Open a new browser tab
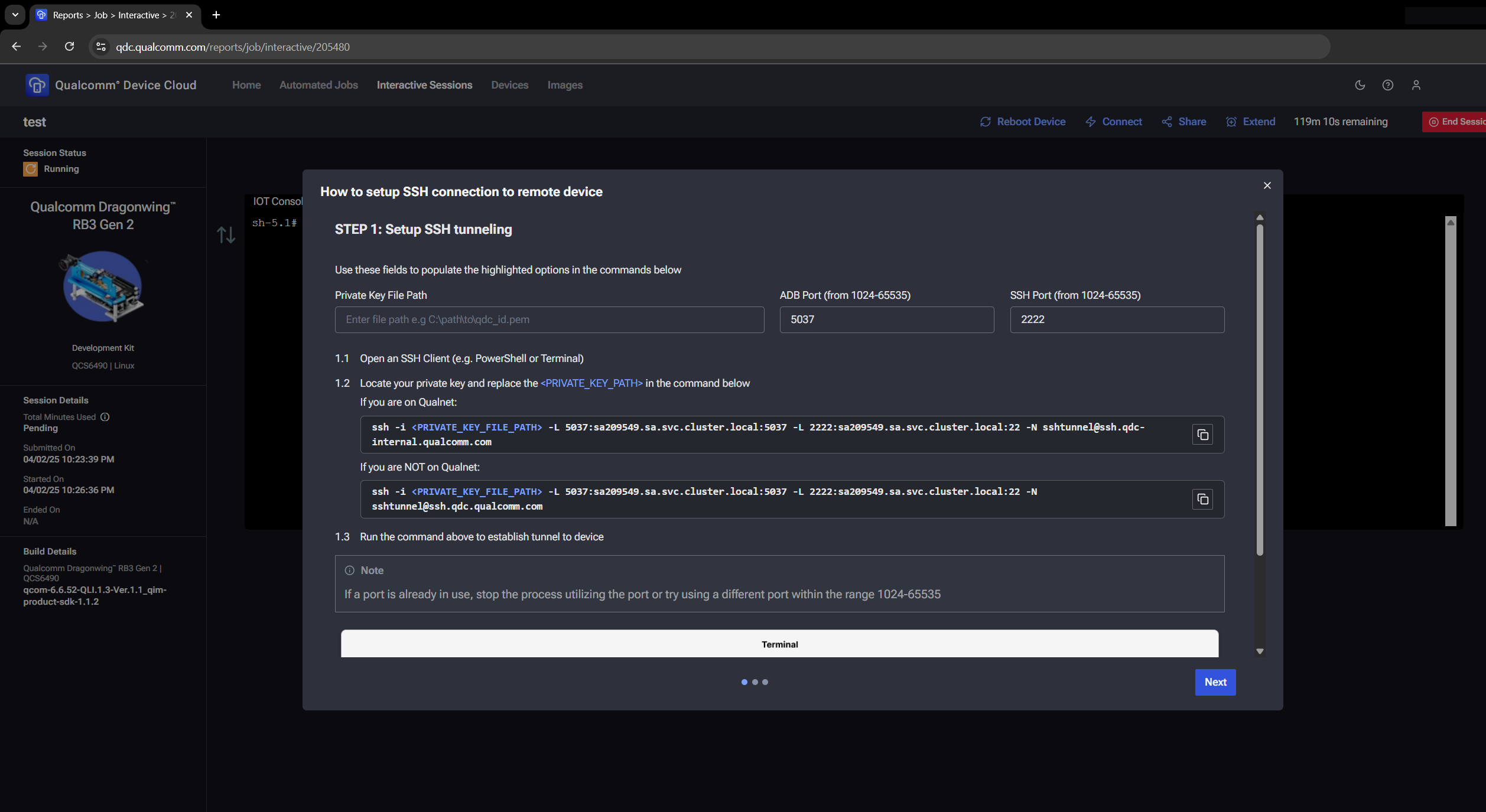The height and width of the screenshot is (812, 1486). (216, 15)
